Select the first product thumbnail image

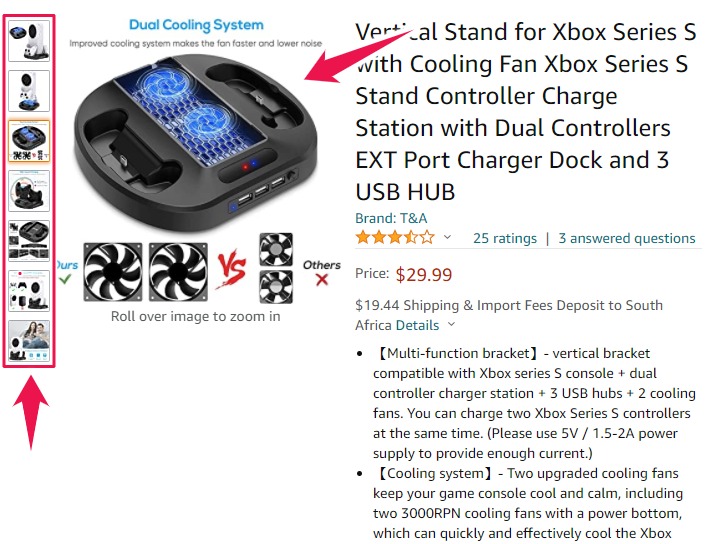pos(29,41)
